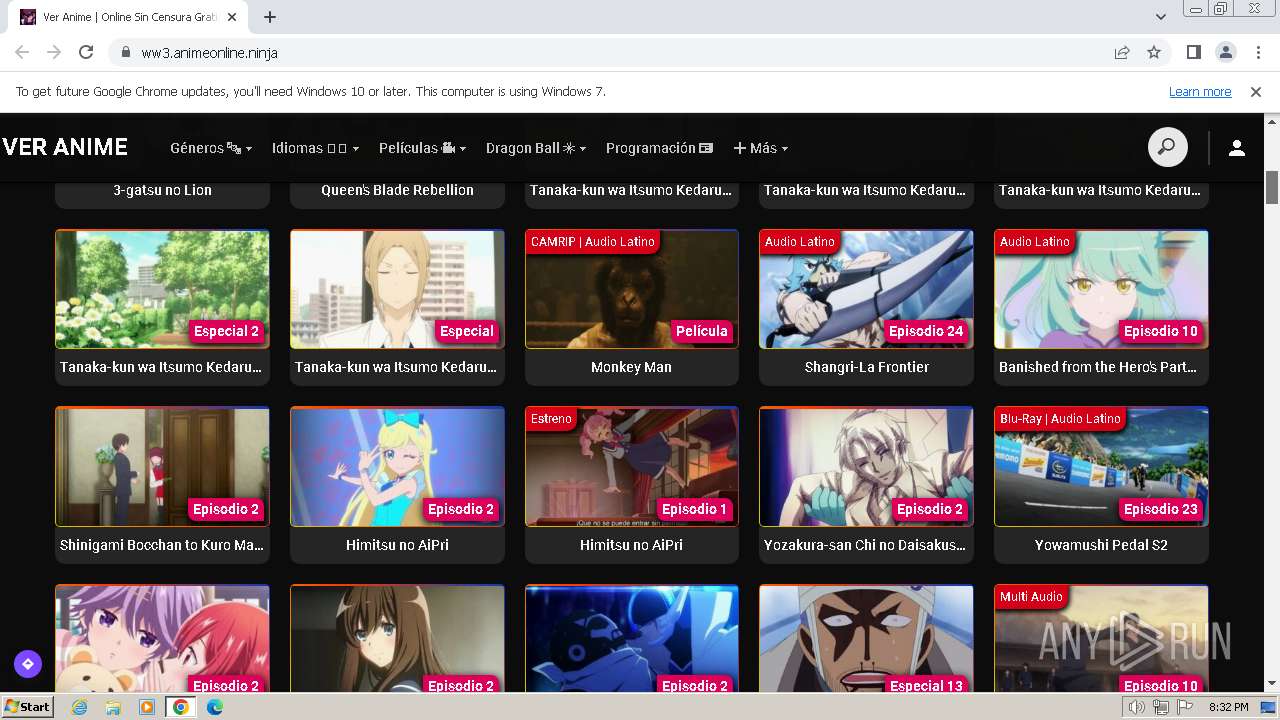This screenshot has height=720, width=1280.
Task: Open the Chrome icon in the taskbar
Action: point(180,707)
